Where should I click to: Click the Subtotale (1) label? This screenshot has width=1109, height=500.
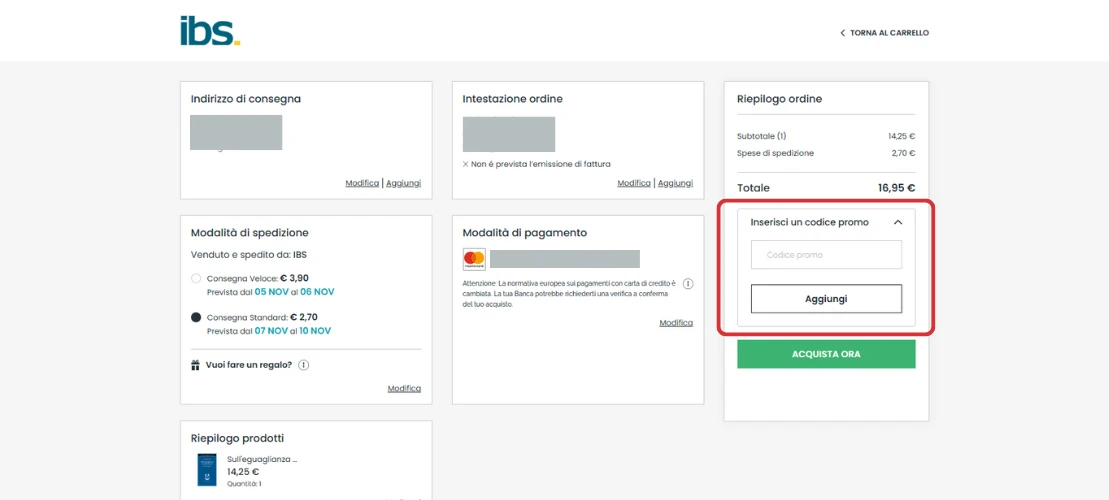pos(761,136)
